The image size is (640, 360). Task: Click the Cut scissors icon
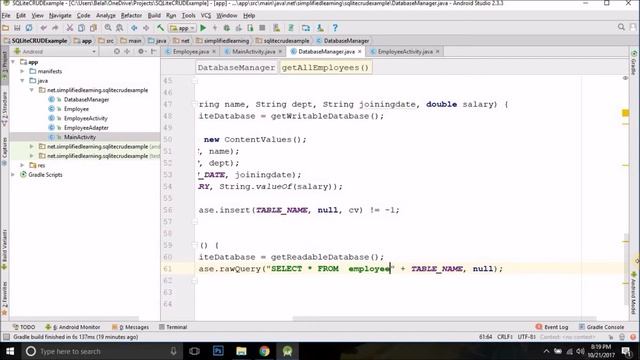pos(70,28)
